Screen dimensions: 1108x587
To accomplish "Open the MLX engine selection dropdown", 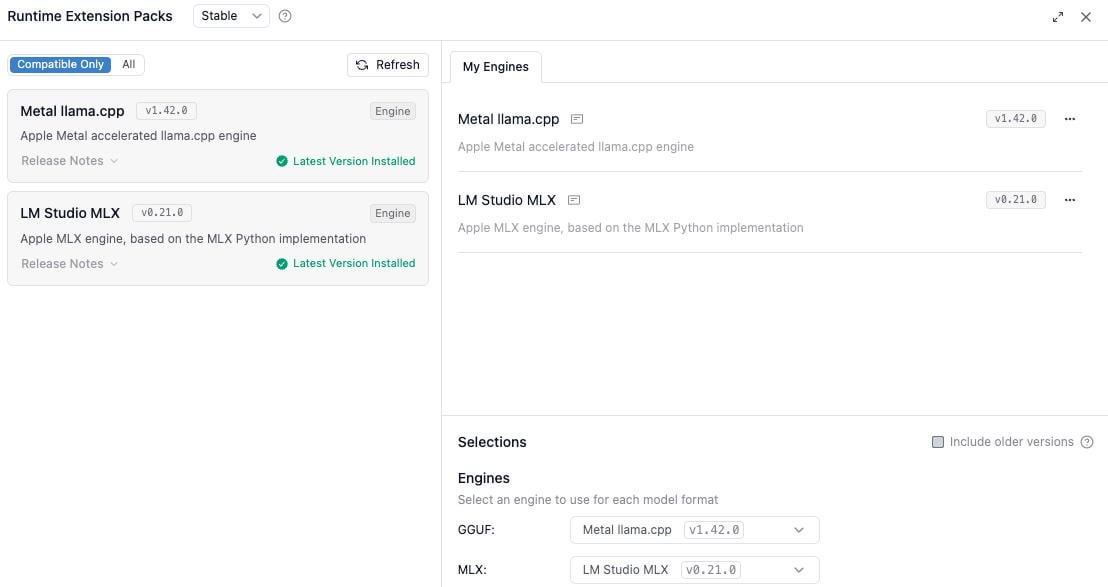I will (695, 570).
